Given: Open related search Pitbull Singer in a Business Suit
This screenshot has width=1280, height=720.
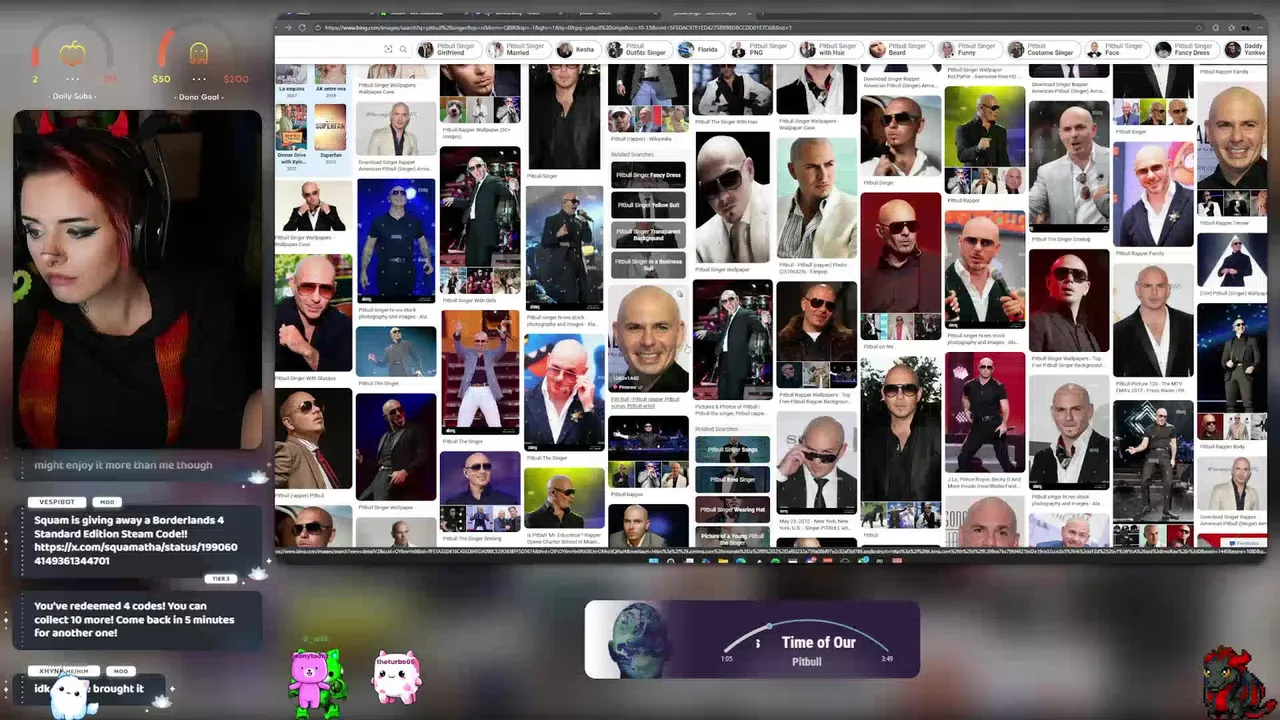Looking at the screenshot, I should (648, 265).
